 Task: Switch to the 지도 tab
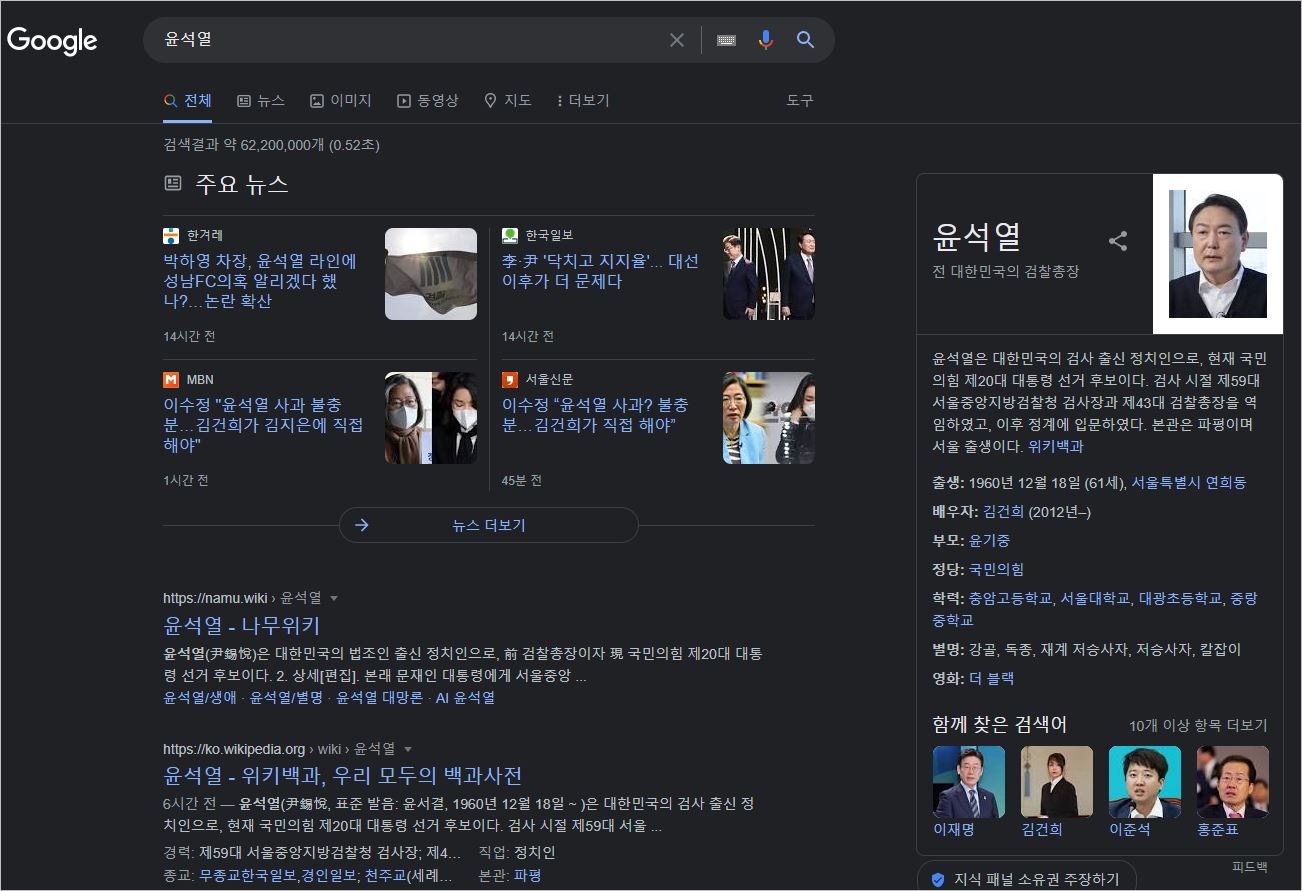pyautogui.click(x=508, y=101)
